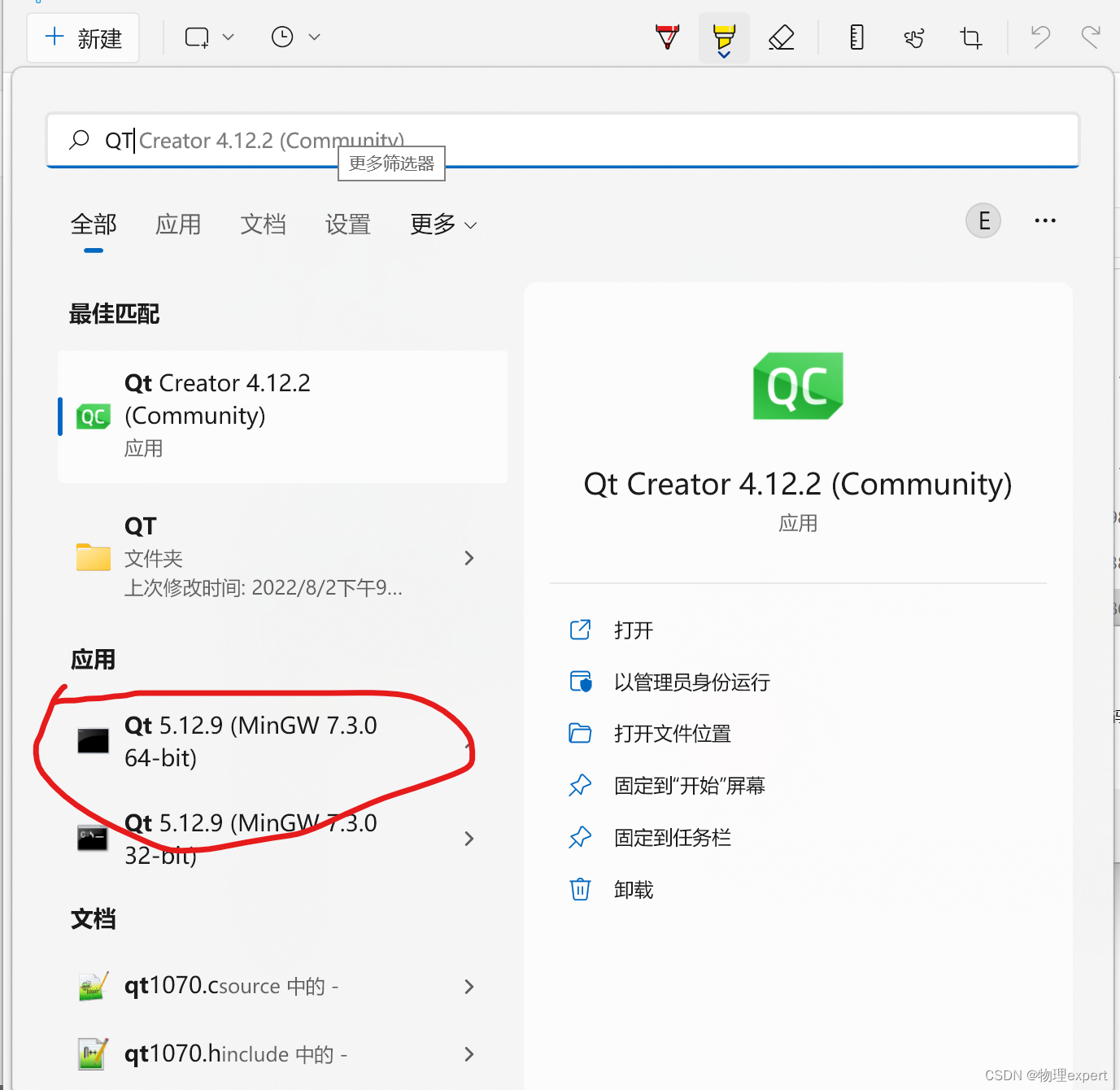Switch to the 应用 filter tab
The width and height of the screenshot is (1120, 1090).
click(178, 225)
